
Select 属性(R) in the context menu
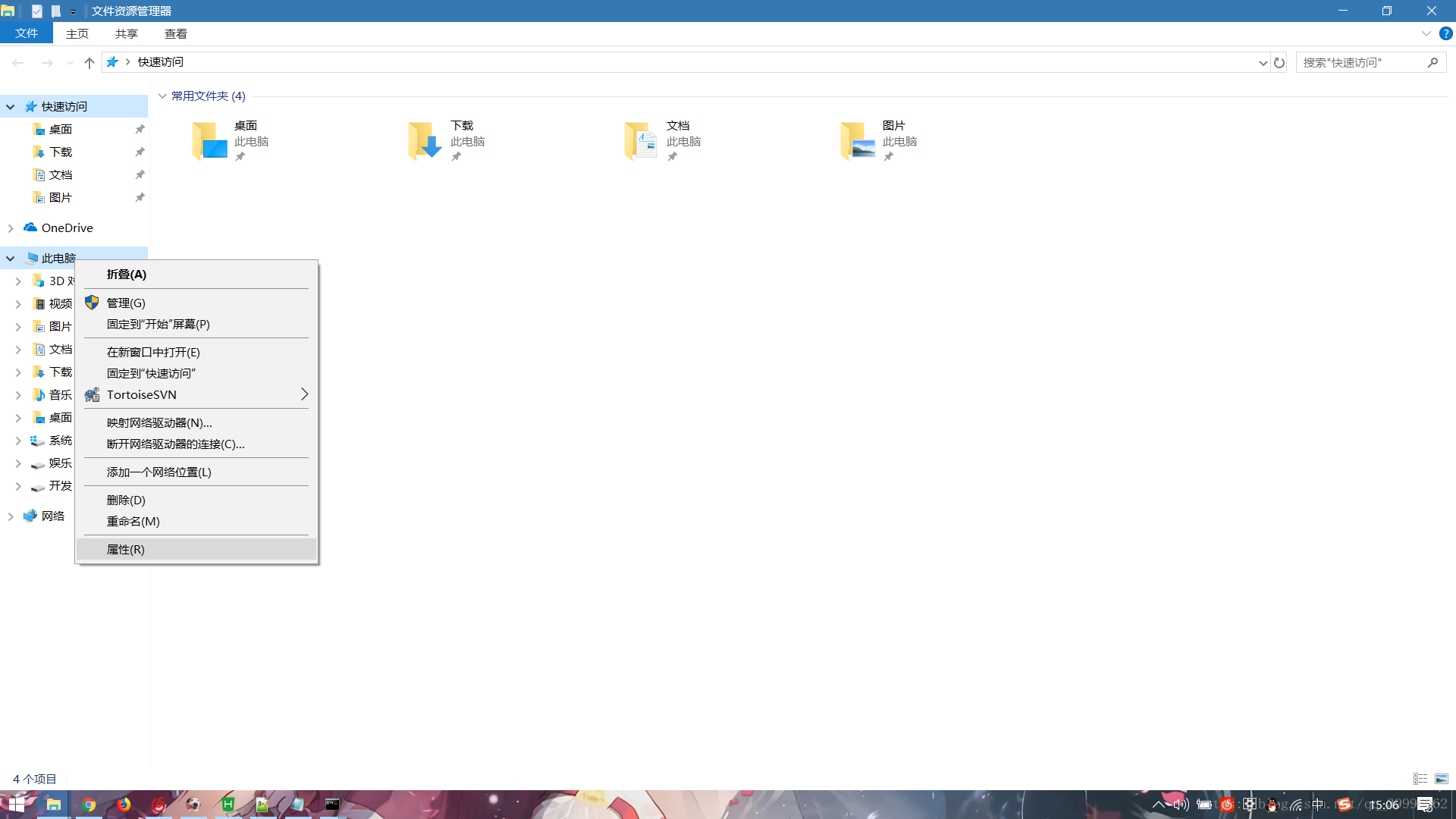click(x=126, y=549)
